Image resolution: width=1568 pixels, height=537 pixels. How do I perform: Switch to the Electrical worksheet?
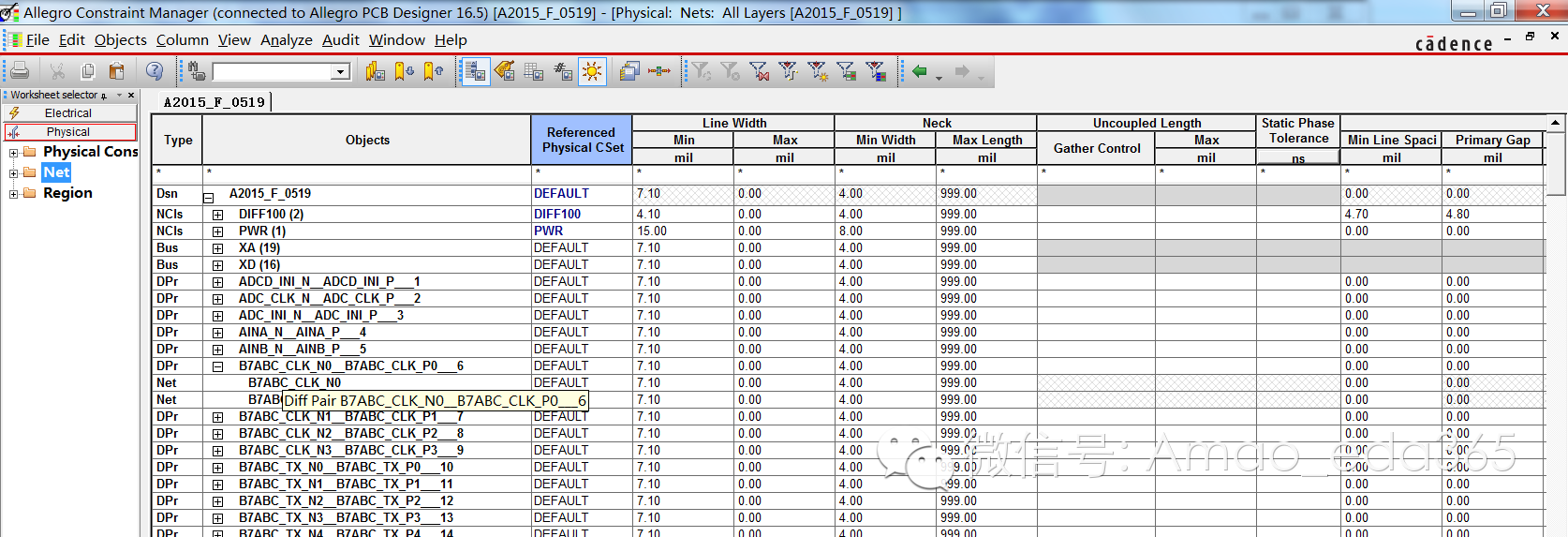coord(70,112)
